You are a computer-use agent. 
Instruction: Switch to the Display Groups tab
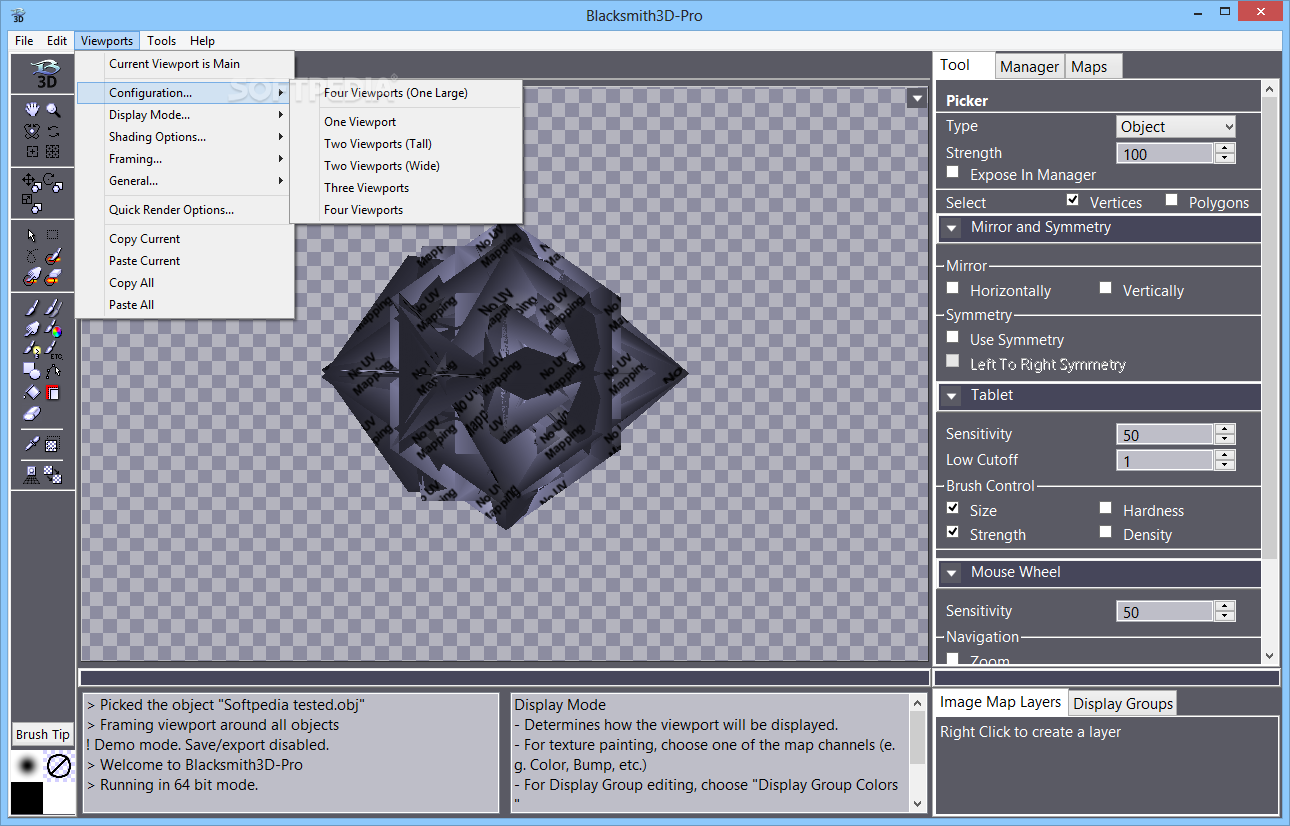coord(1123,703)
